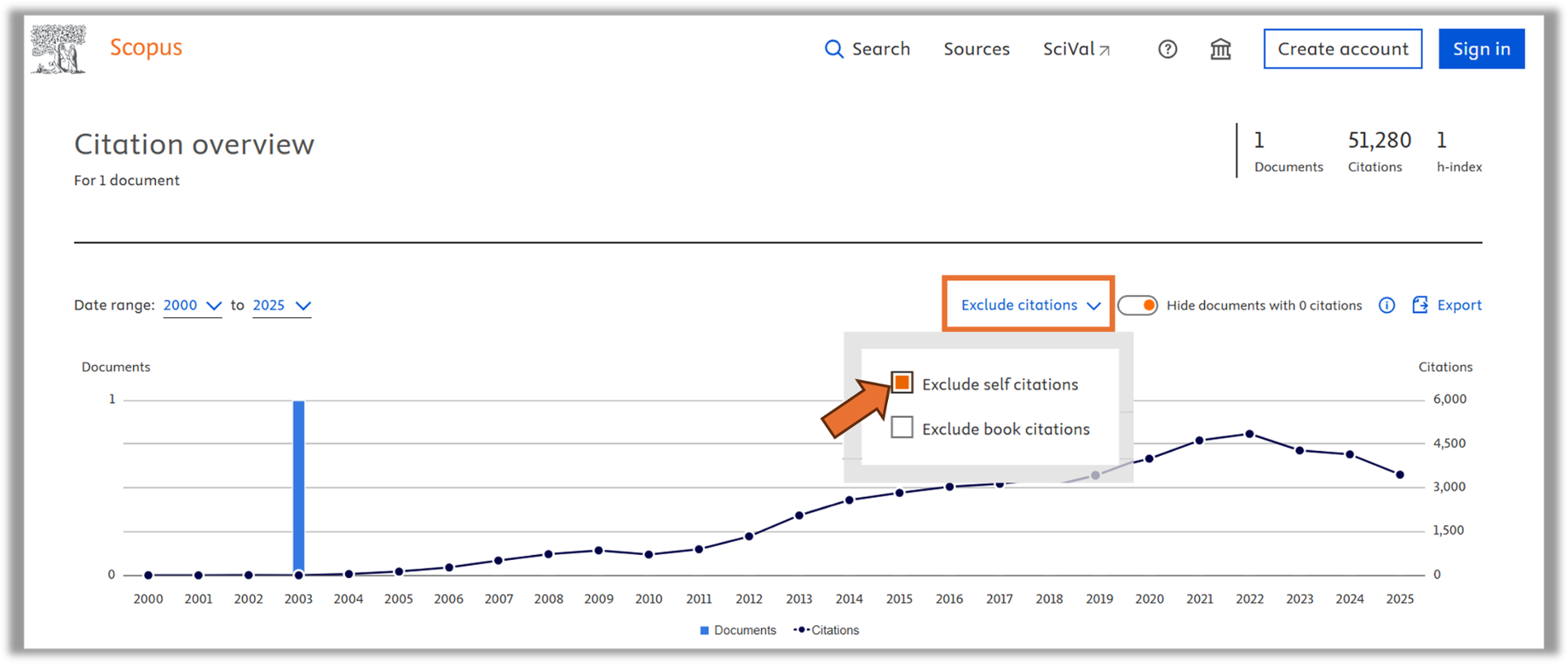Click the Export icon

tap(1419, 306)
